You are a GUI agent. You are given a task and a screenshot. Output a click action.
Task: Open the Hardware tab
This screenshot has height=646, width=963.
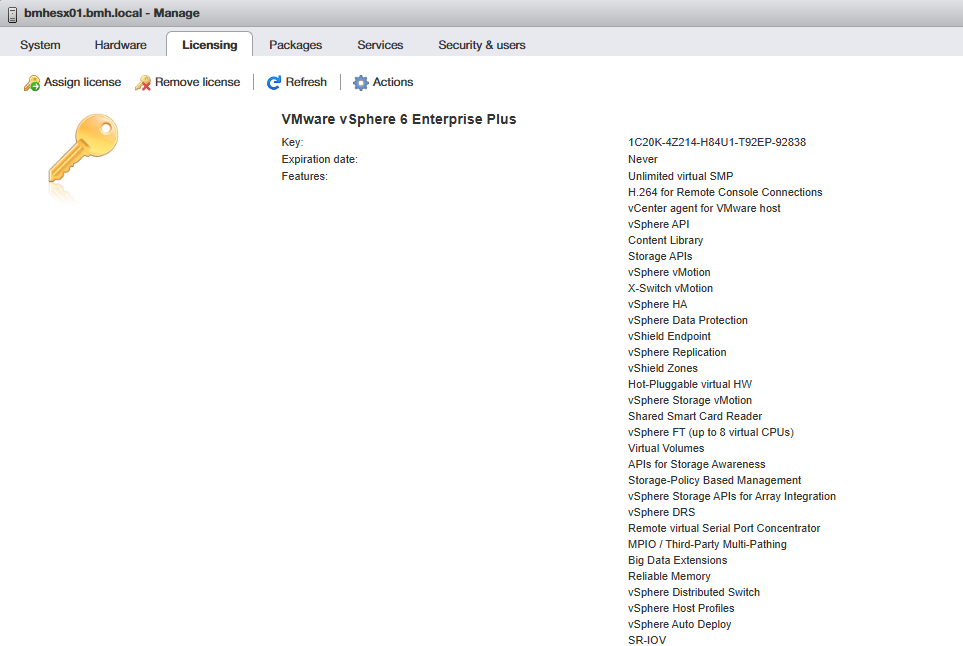coord(120,45)
